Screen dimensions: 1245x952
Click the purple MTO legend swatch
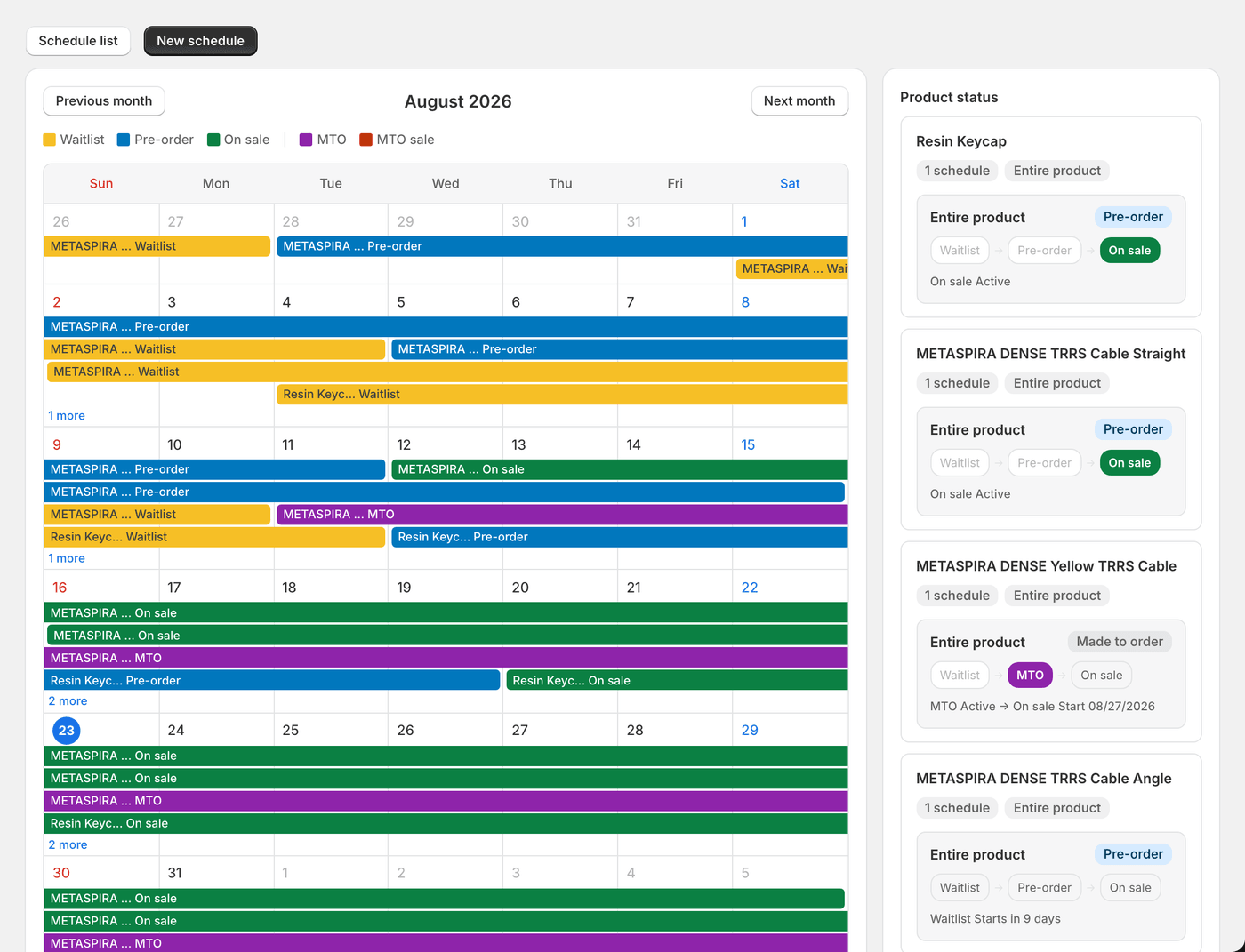click(x=306, y=140)
